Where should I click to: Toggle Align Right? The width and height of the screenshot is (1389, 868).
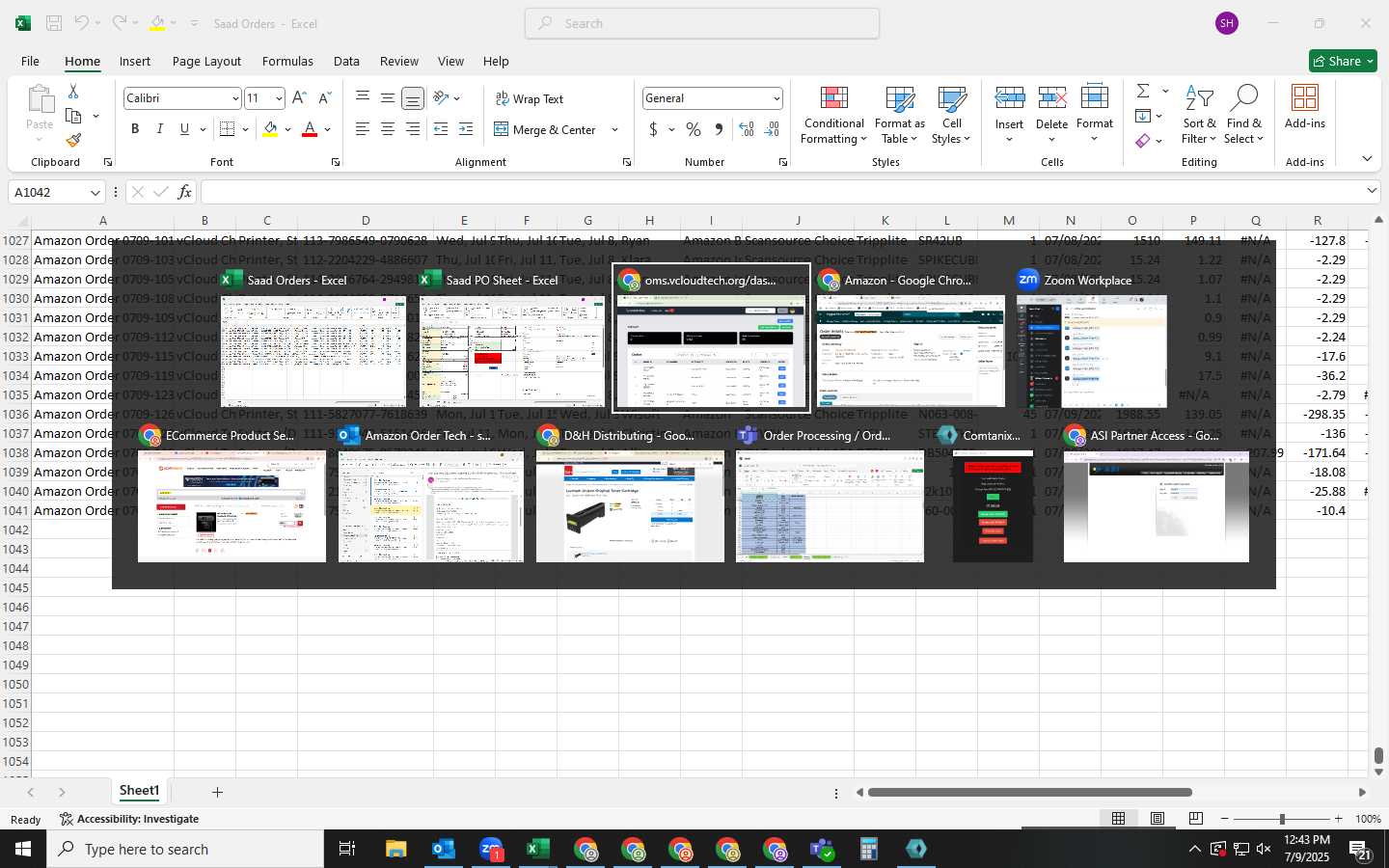(413, 129)
